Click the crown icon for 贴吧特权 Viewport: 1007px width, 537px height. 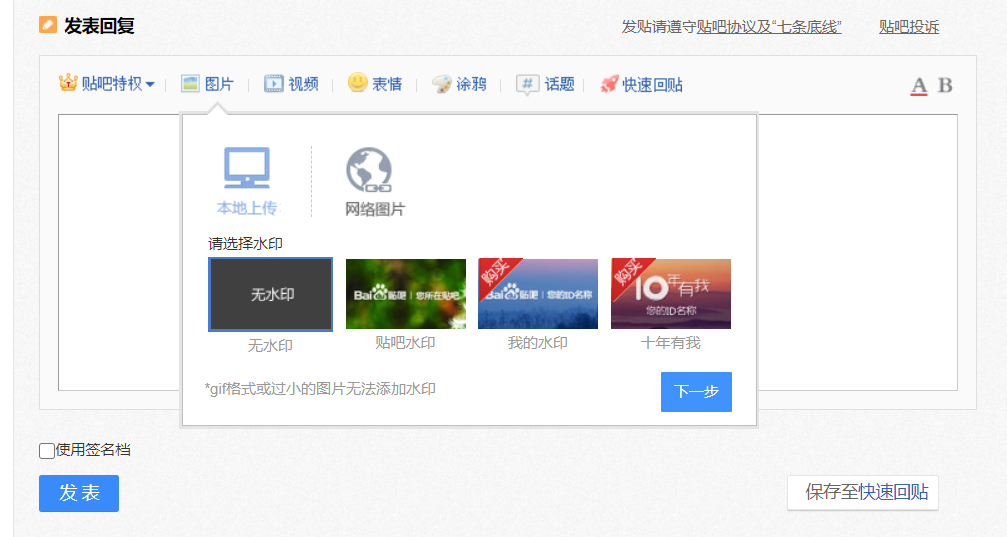pyautogui.click(x=68, y=83)
